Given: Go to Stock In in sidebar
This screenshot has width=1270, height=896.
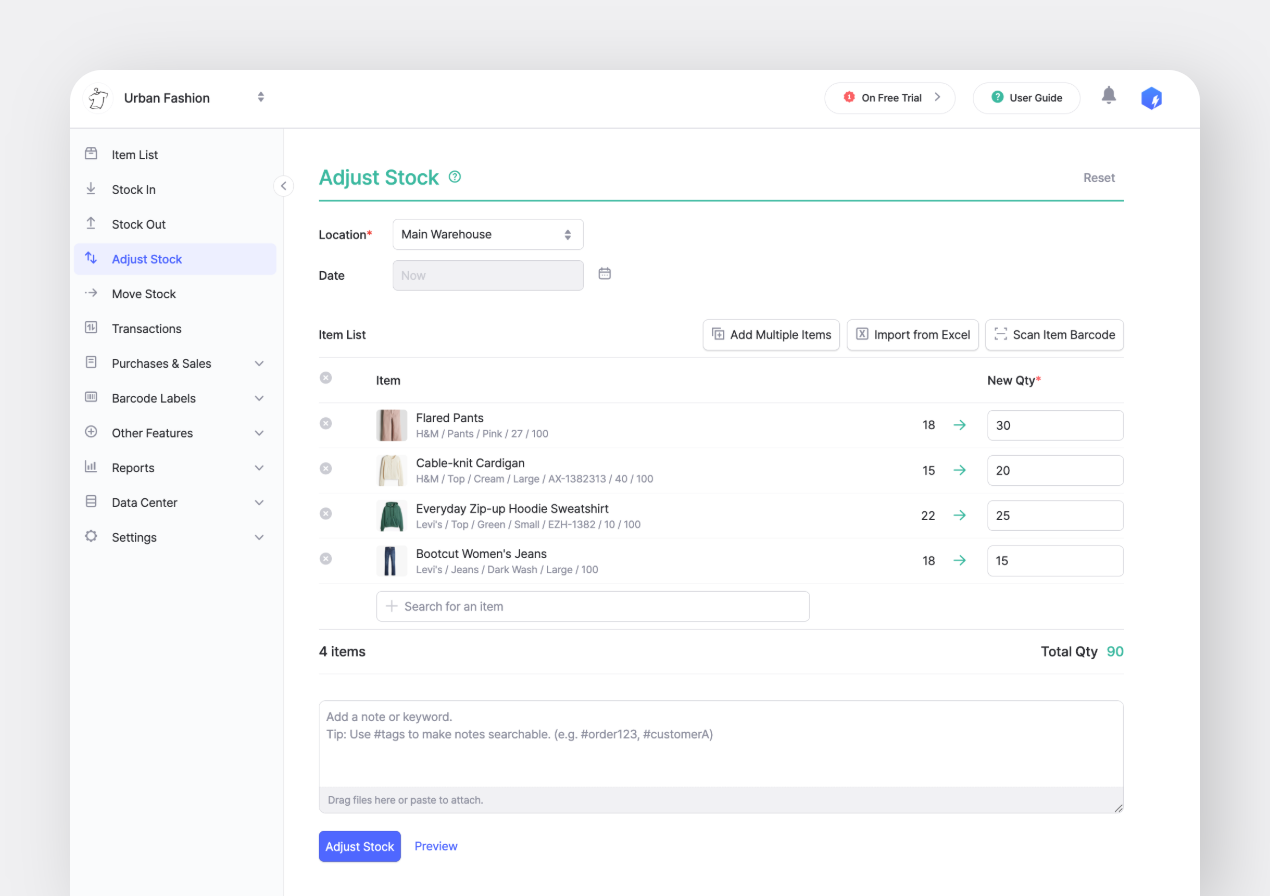Looking at the screenshot, I should tap(134, 190).
